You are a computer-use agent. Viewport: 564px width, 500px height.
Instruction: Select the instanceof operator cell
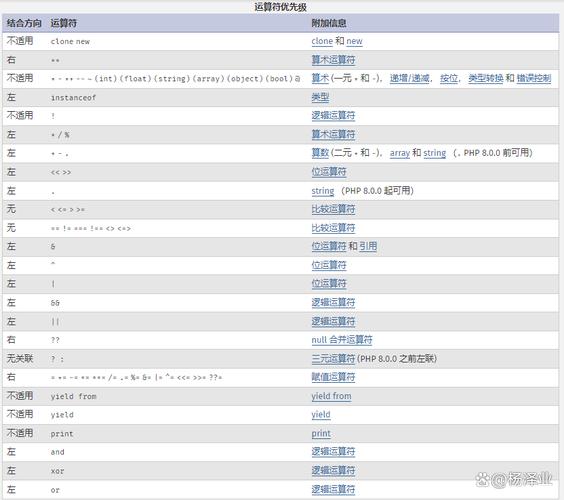click(73, 97)
